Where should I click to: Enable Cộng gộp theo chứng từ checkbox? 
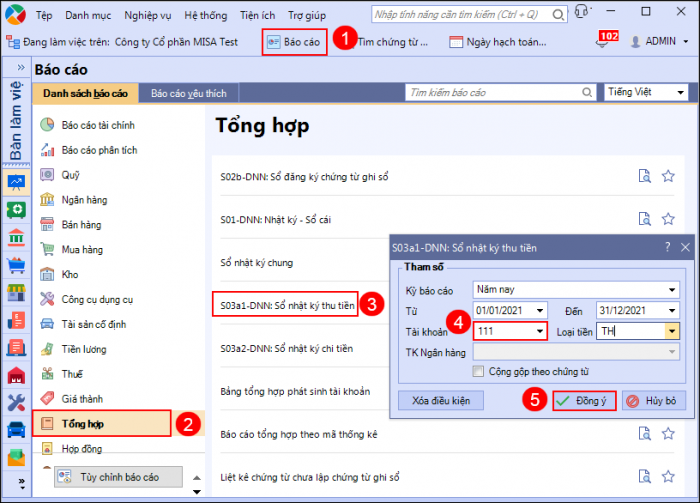[x=480, y=371]
